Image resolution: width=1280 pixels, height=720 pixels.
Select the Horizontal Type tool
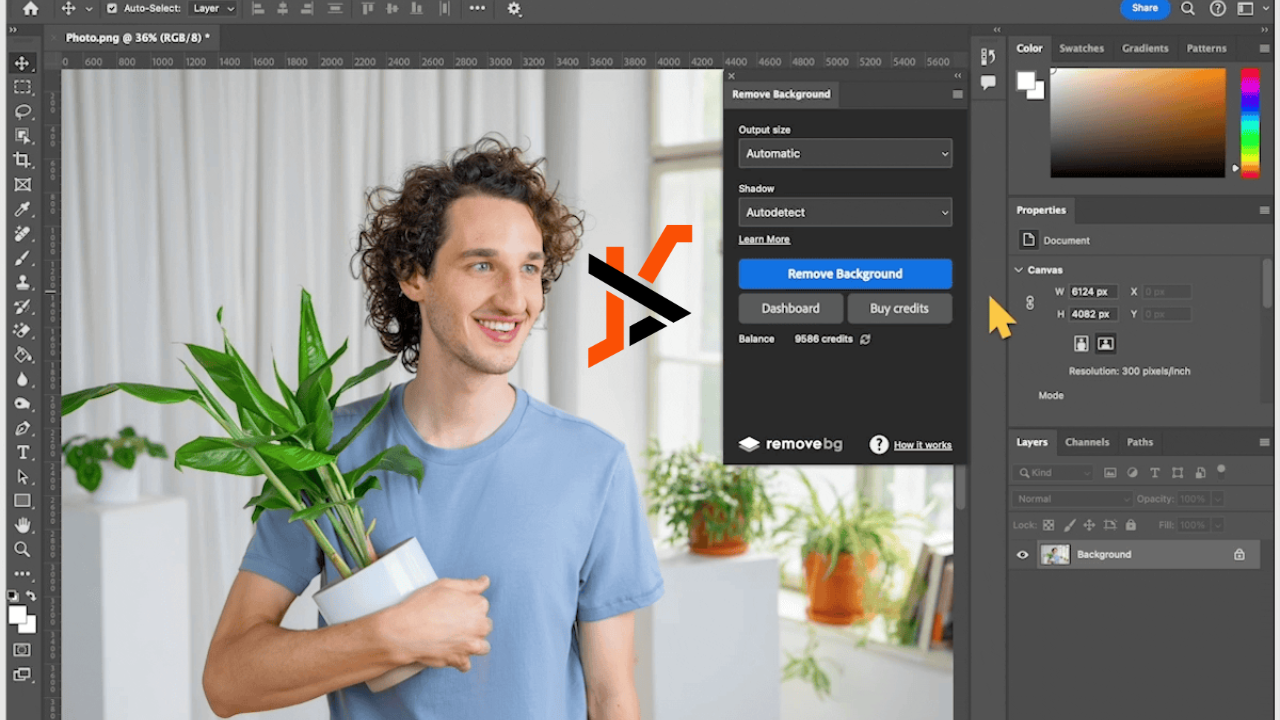[x=22, y=452]
